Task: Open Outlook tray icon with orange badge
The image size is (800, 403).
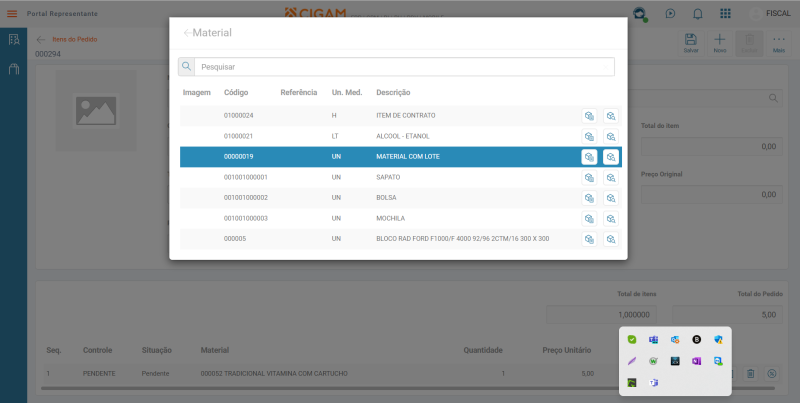Action: pos(675,339)
